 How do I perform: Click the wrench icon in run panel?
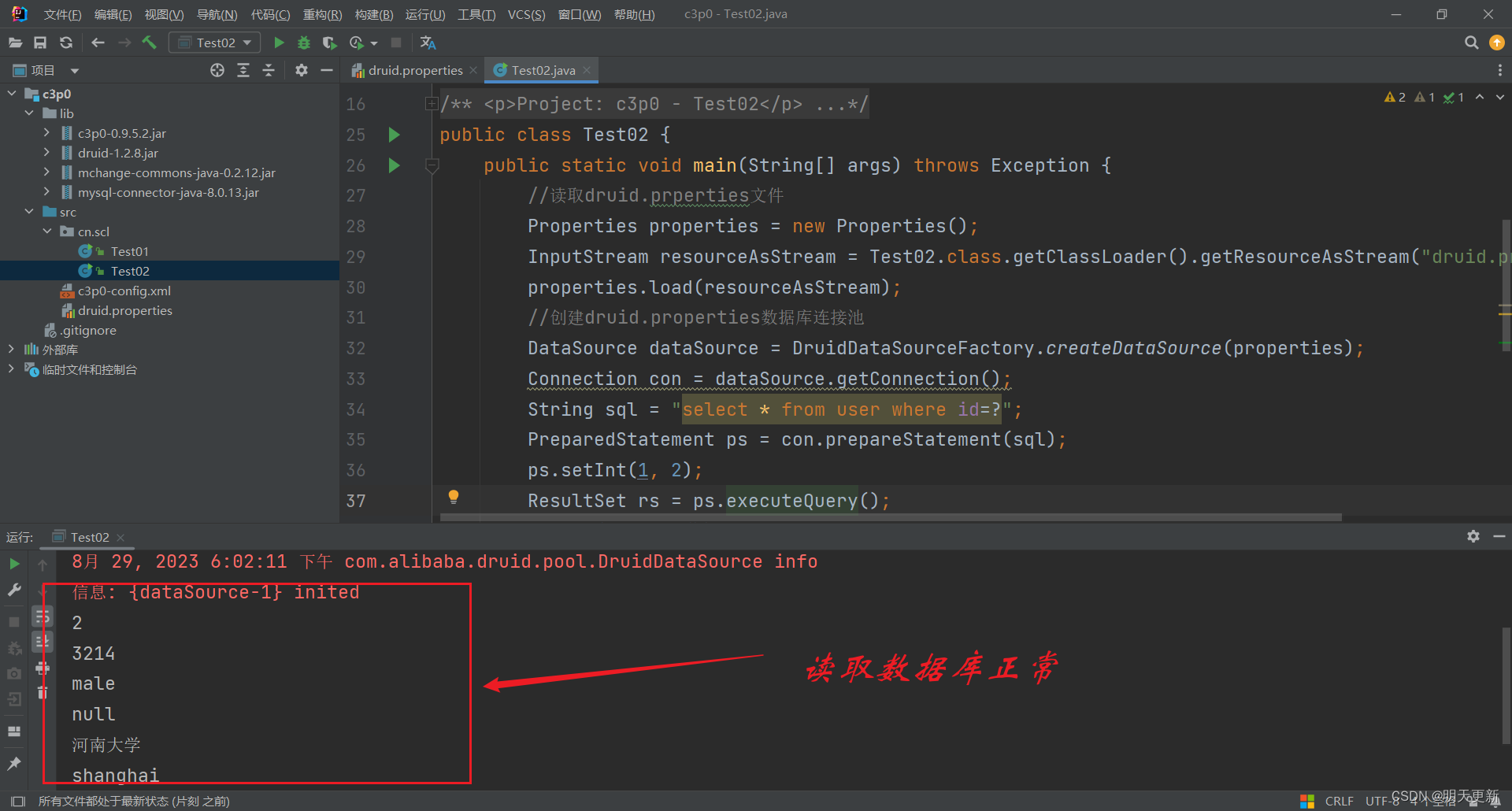14,590
